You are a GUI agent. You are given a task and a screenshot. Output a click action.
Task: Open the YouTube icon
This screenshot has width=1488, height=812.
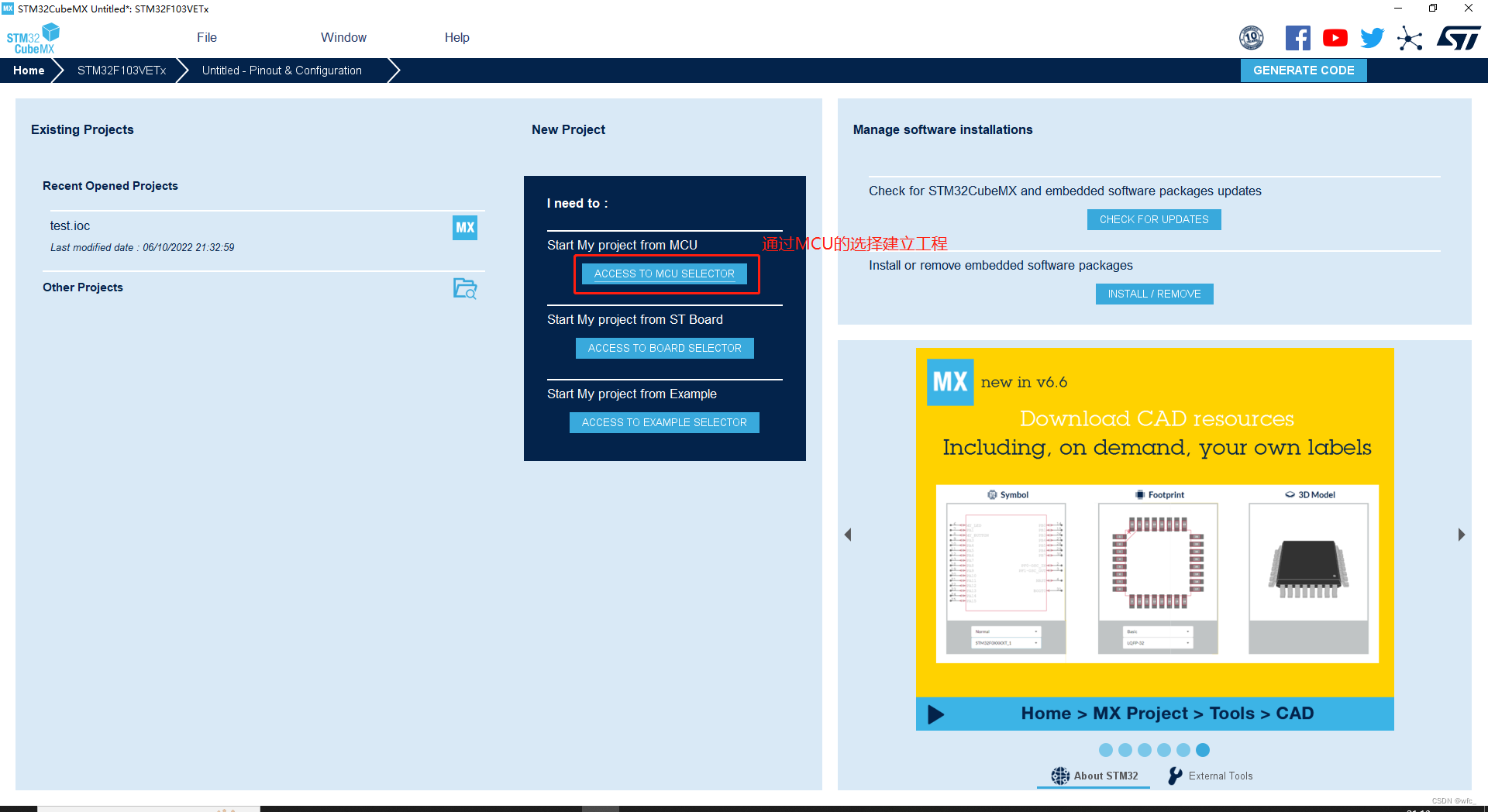coord(1335,37)
